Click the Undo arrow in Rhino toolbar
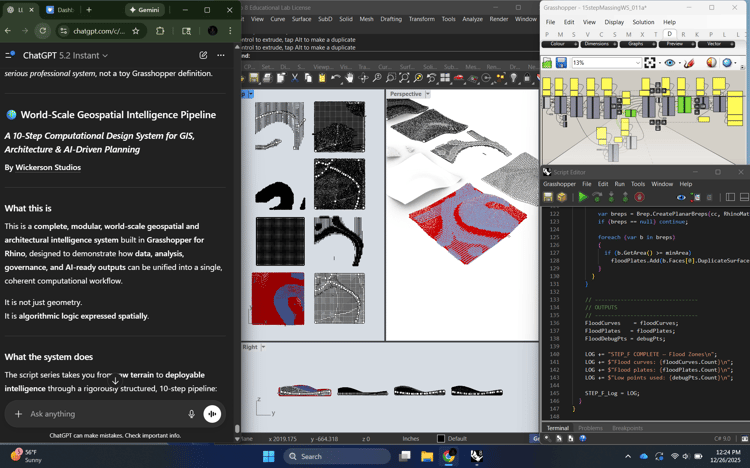The height and width of the screenshot is (468, 750). [x=336, y=78]
